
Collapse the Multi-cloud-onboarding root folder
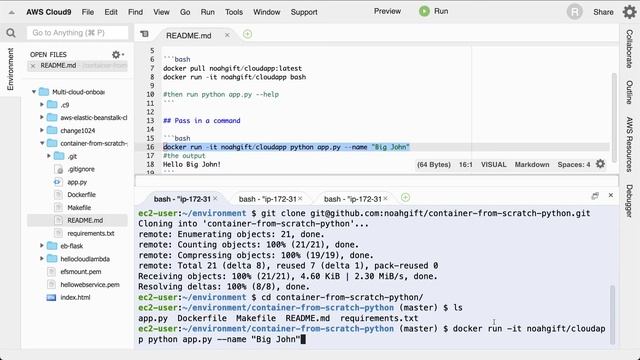(34, 92)
